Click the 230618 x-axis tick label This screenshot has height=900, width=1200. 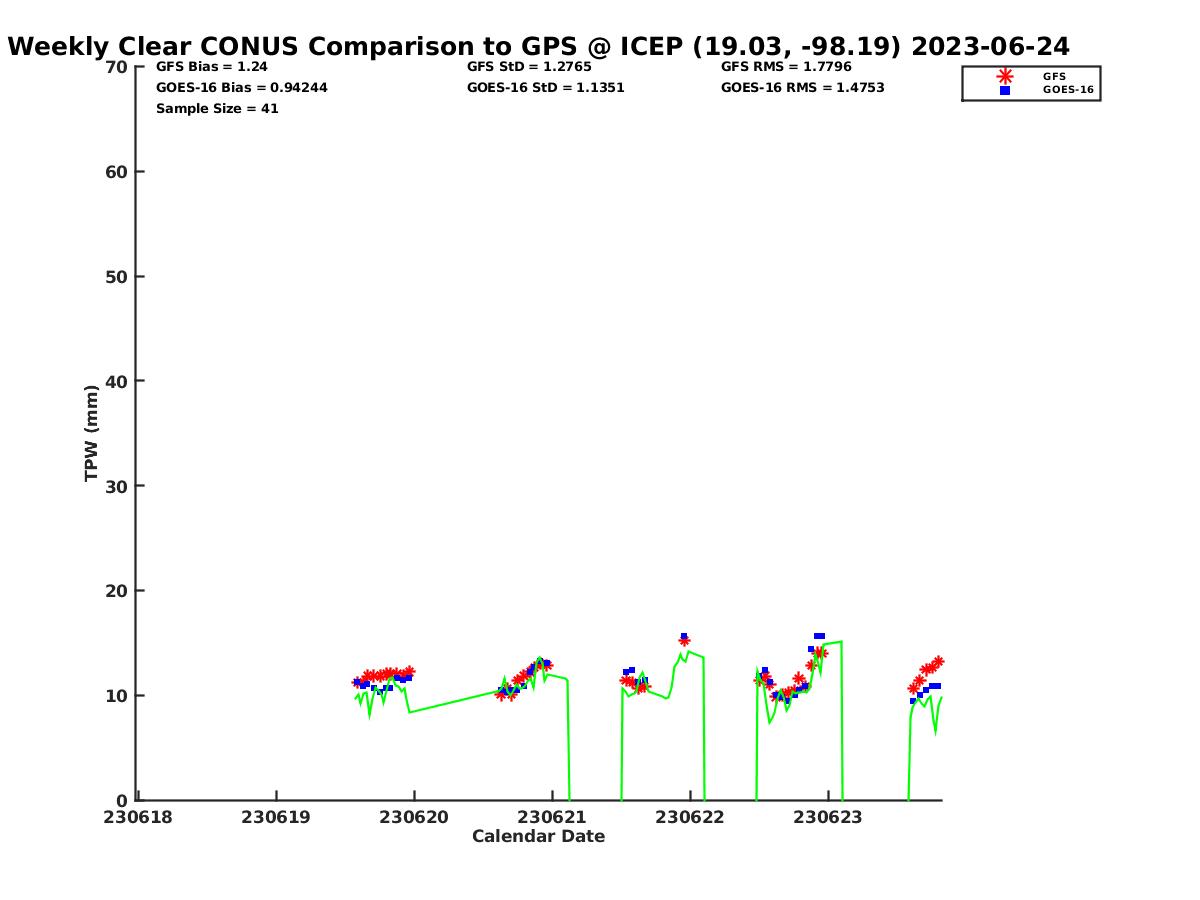(x=137, y=817)
